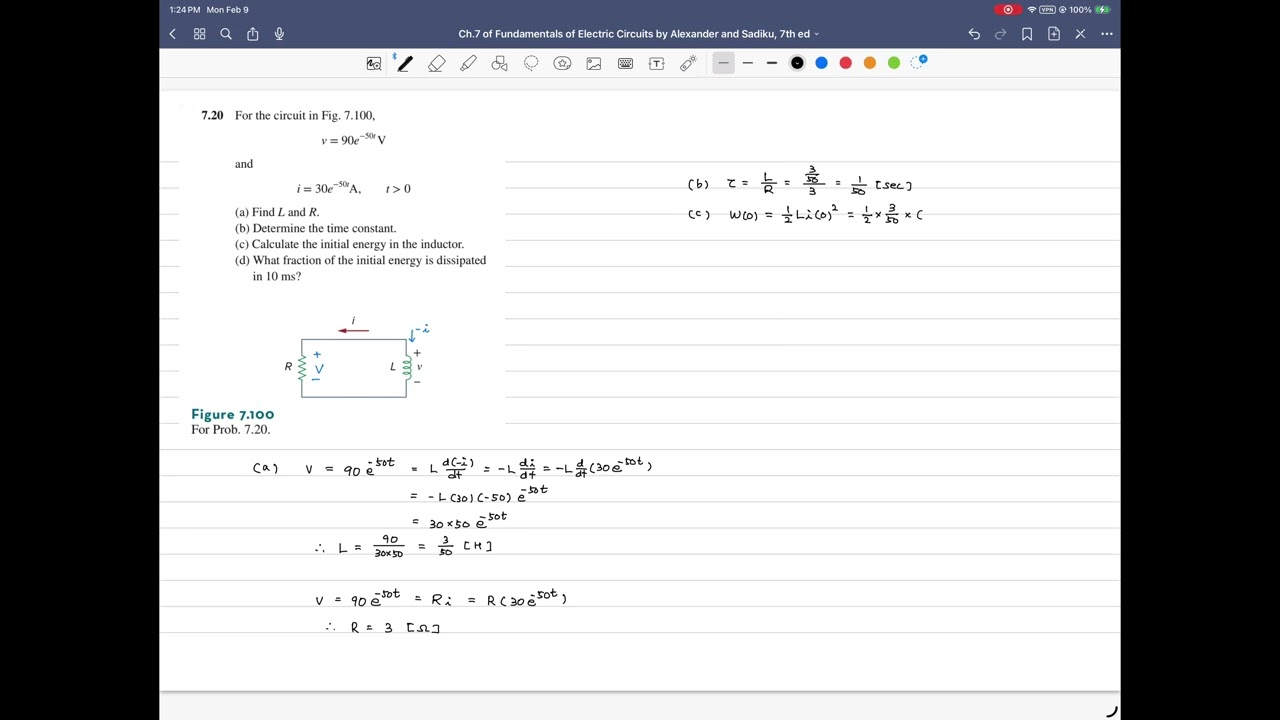Open the Elements sticker tool

563,63
